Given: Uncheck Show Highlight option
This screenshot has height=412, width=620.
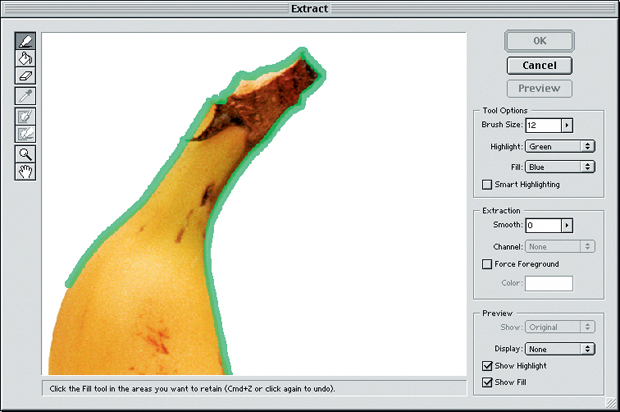Looking at the screenshot, I should click(x=487, y=366).
